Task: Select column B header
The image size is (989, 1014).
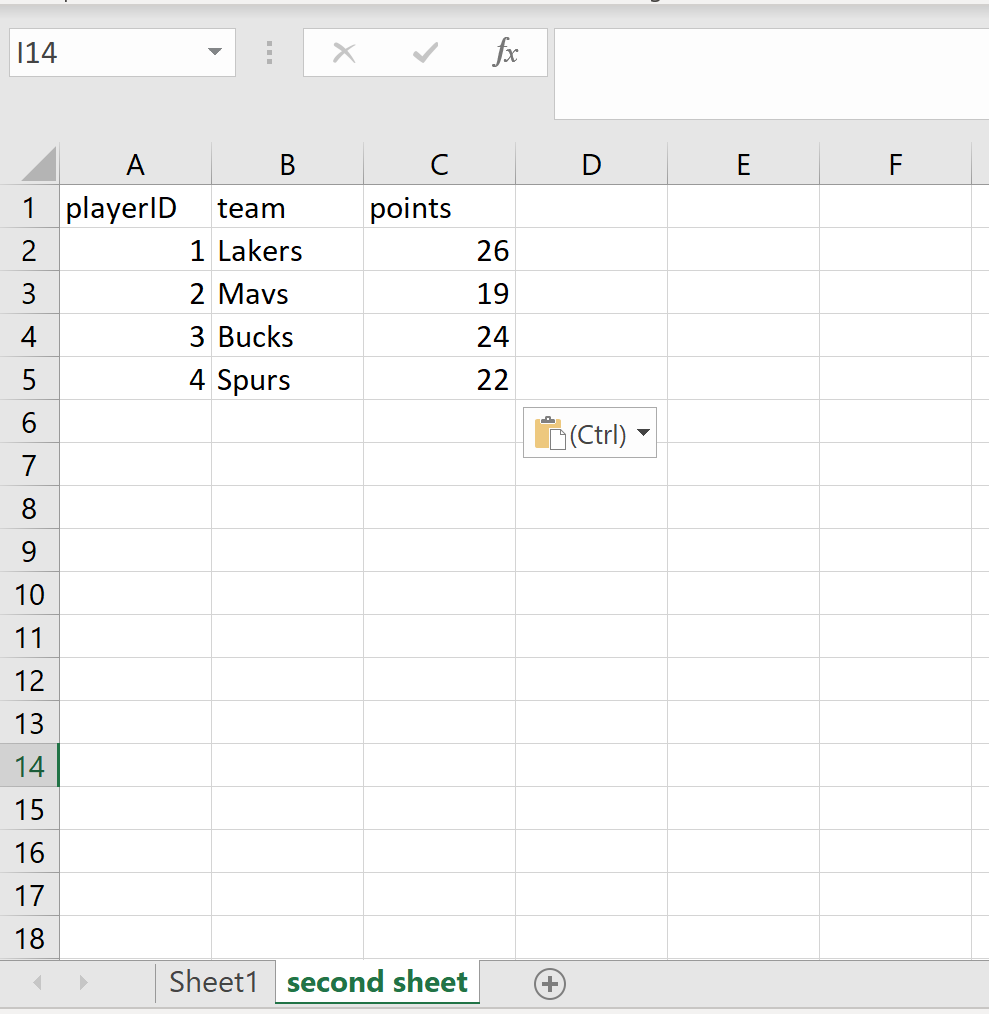Action: [x=287, y=164]
